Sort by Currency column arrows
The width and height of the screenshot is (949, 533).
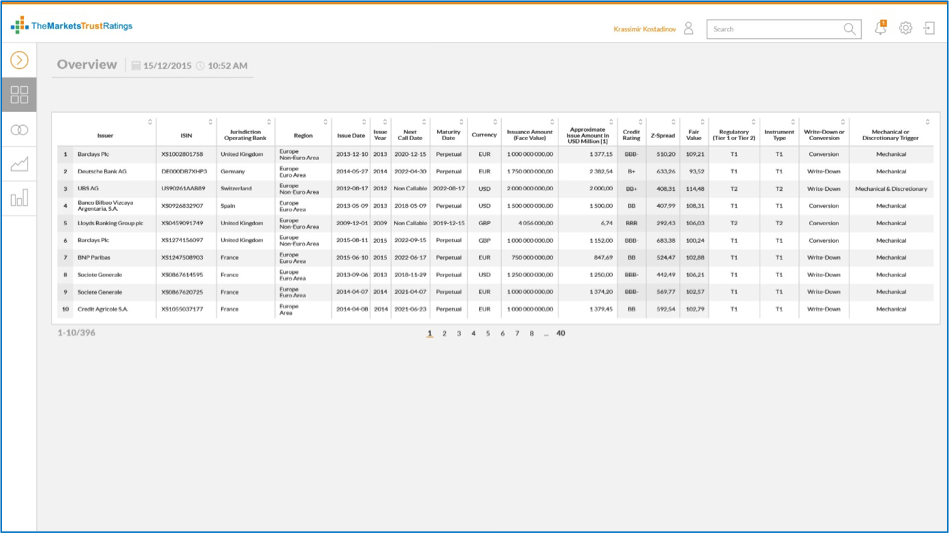(495, 122)
